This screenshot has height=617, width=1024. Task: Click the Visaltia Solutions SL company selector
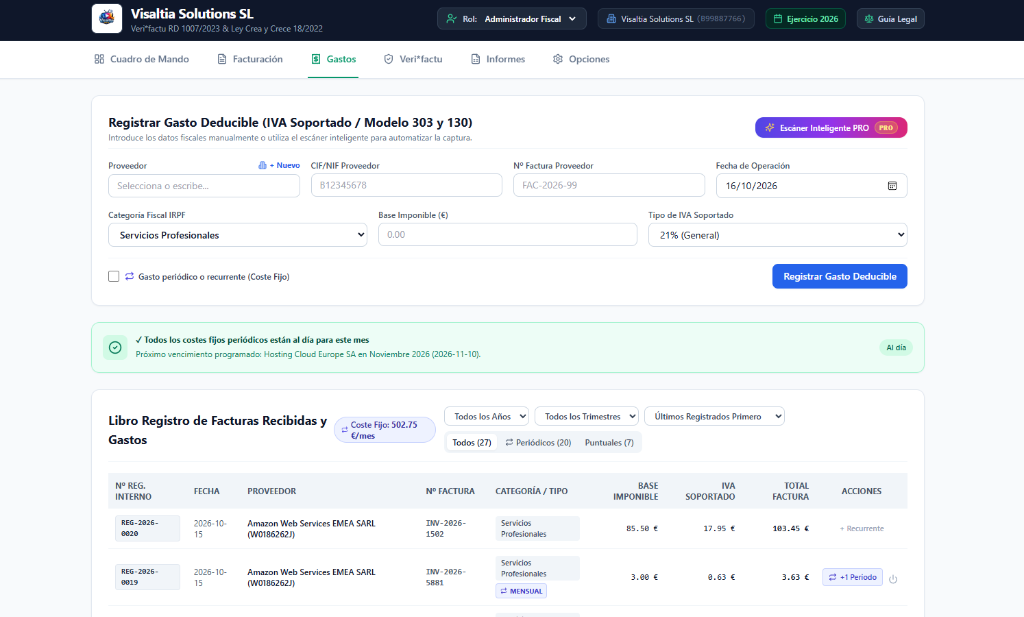tap(675, 19)
